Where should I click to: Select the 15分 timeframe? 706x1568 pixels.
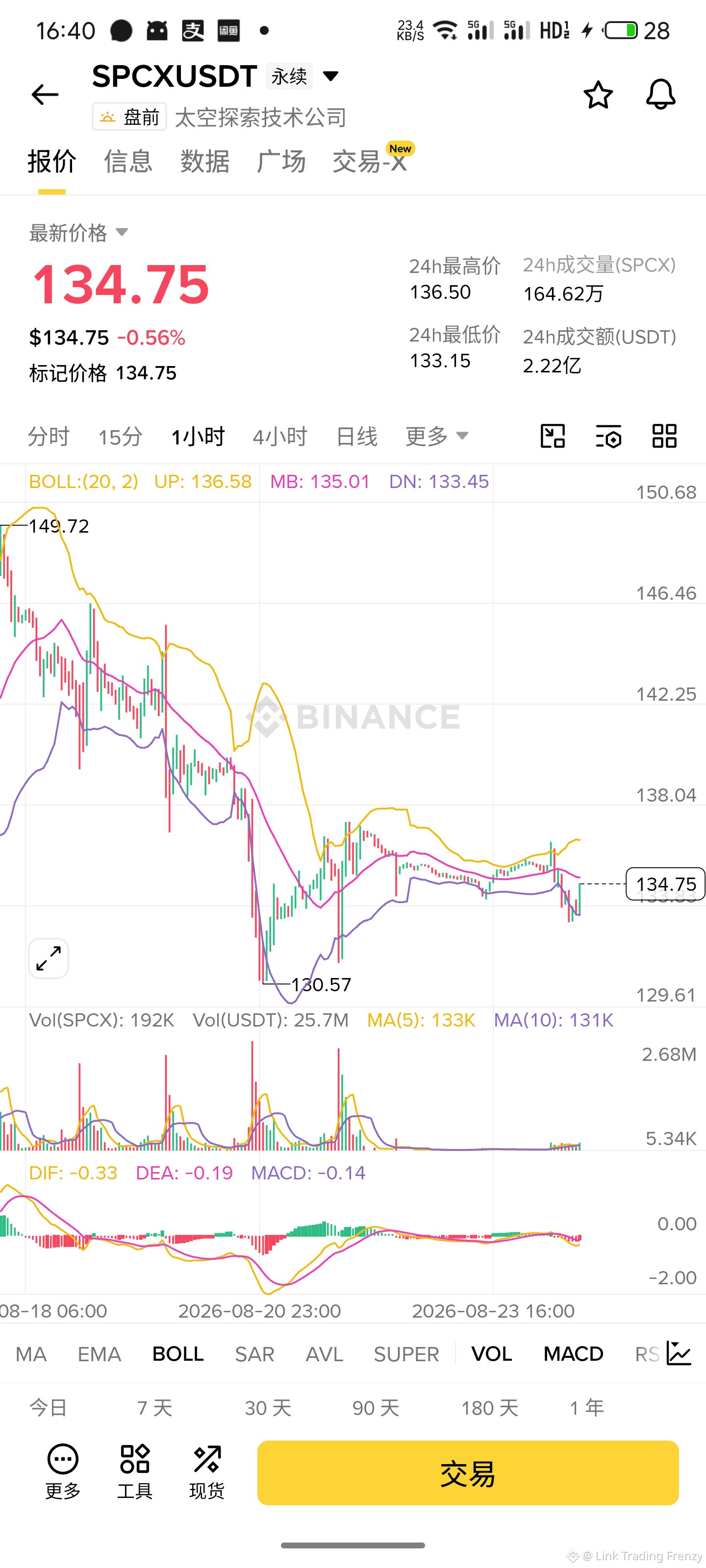pyautogui.click(x=120, y=437)
